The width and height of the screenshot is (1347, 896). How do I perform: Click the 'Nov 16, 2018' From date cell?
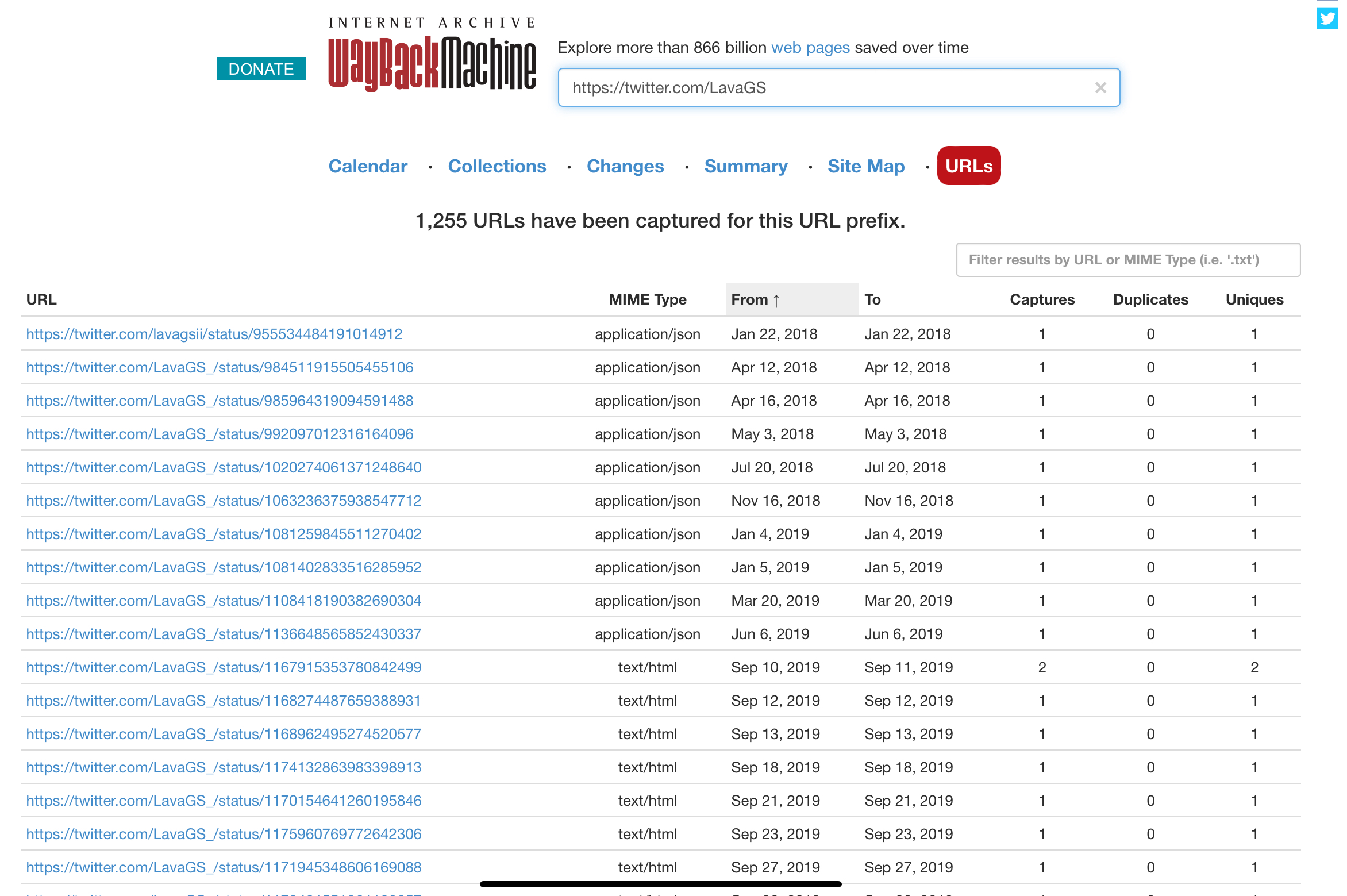point(776,501)
